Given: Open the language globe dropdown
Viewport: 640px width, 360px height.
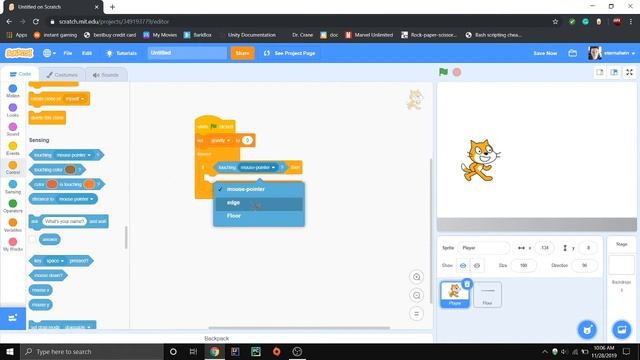Looking at the screenshot, I should click(x=49, y=53).
